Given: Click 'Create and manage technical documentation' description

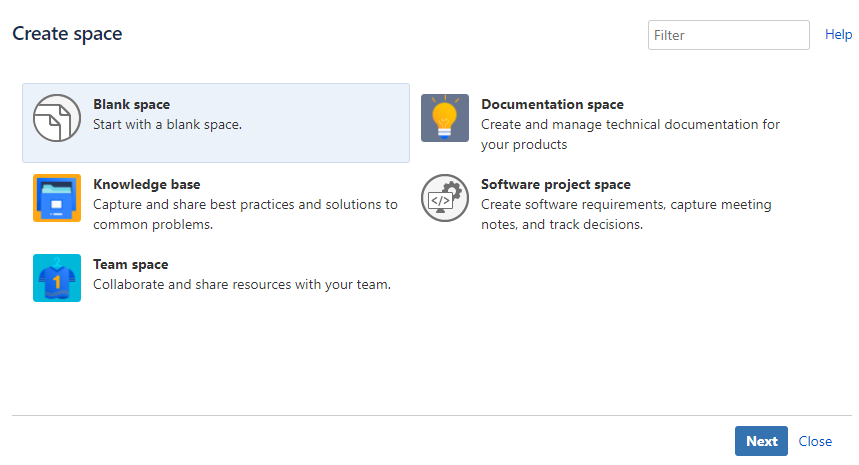Looking at the screenshot, I should (630, 134).
